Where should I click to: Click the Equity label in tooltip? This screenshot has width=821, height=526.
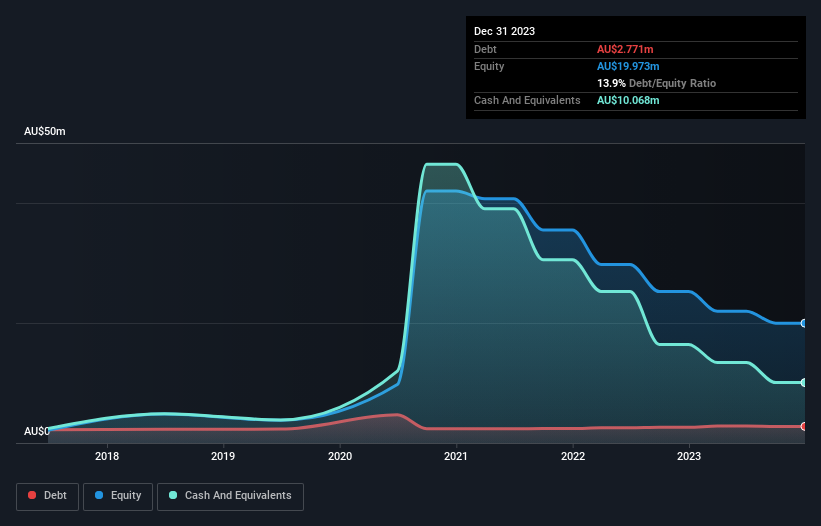(x=489, y=66)
